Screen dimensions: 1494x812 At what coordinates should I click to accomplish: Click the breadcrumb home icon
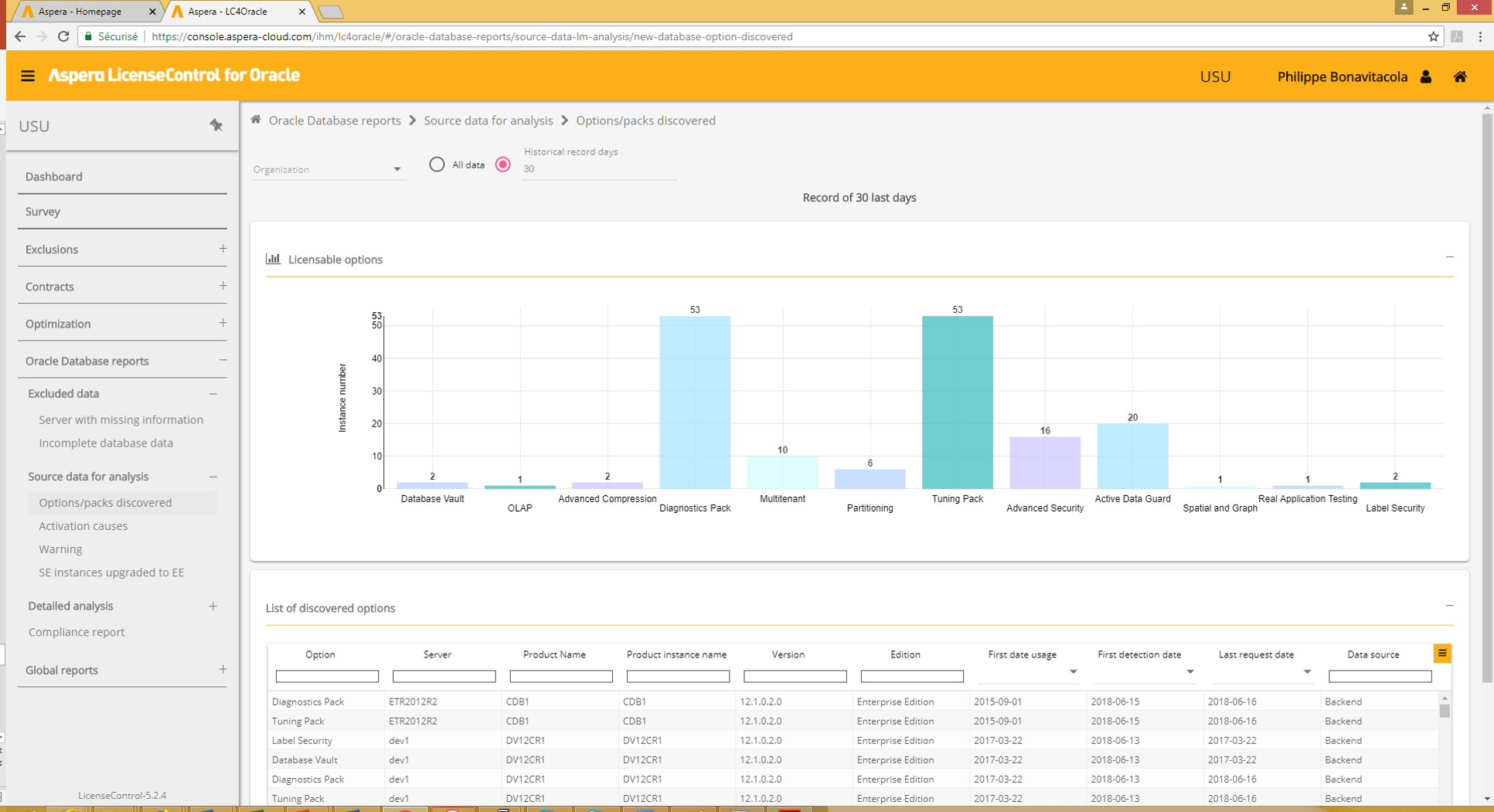(256, 120)
